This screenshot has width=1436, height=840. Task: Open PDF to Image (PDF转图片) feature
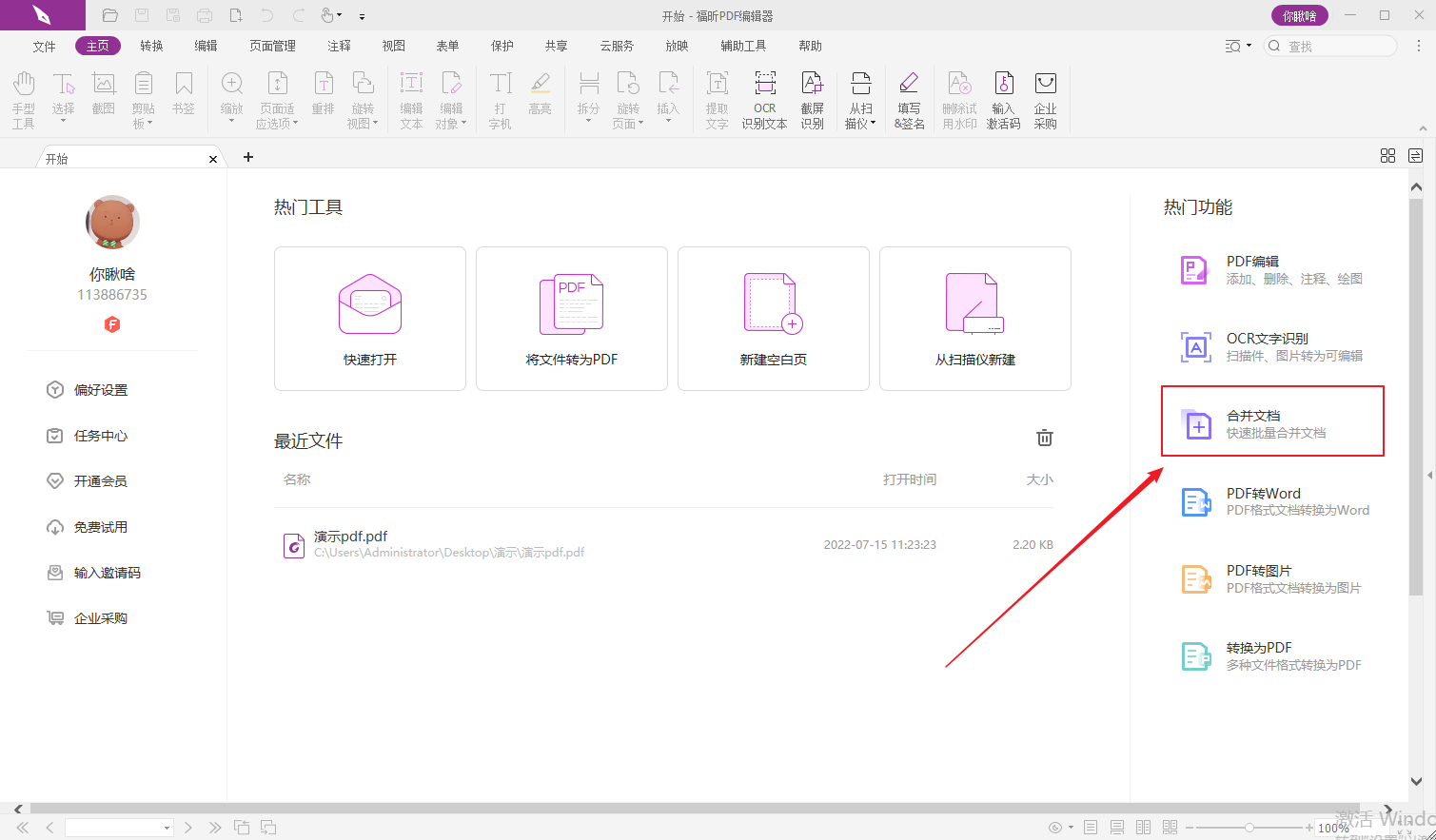click(x=1272, y=578)
